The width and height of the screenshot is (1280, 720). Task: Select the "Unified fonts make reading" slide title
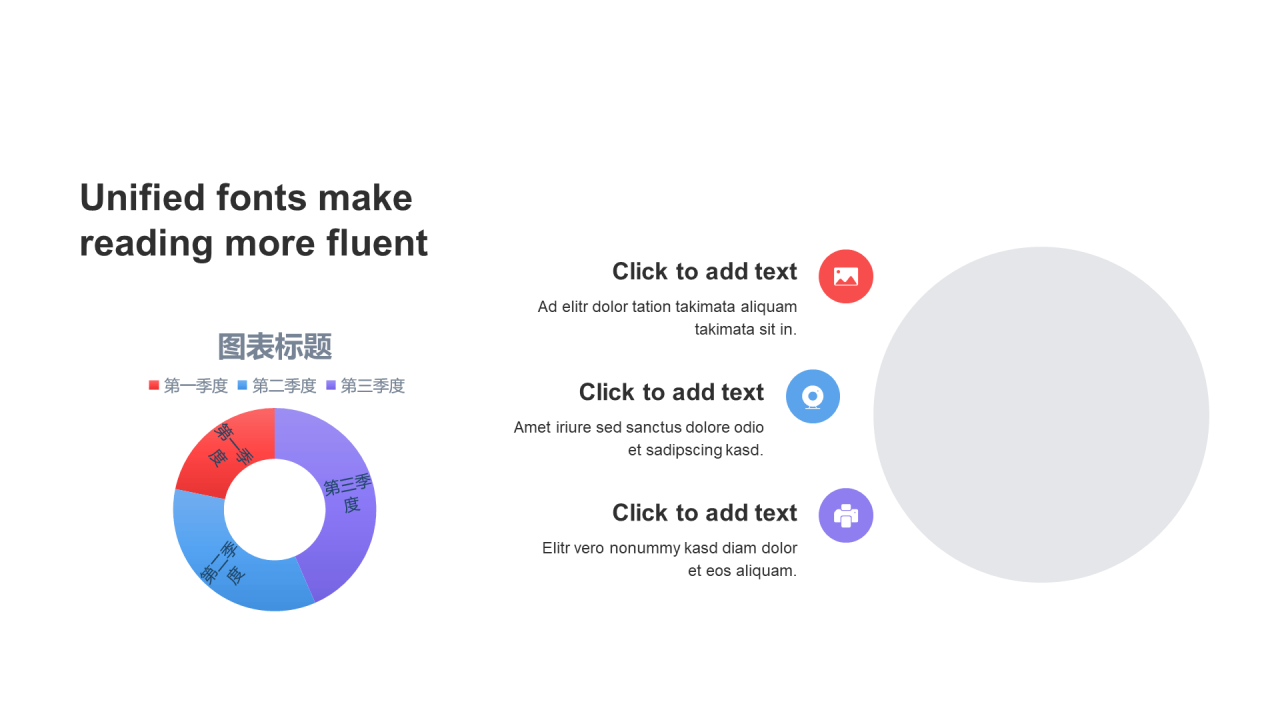[x=254, y=220]
